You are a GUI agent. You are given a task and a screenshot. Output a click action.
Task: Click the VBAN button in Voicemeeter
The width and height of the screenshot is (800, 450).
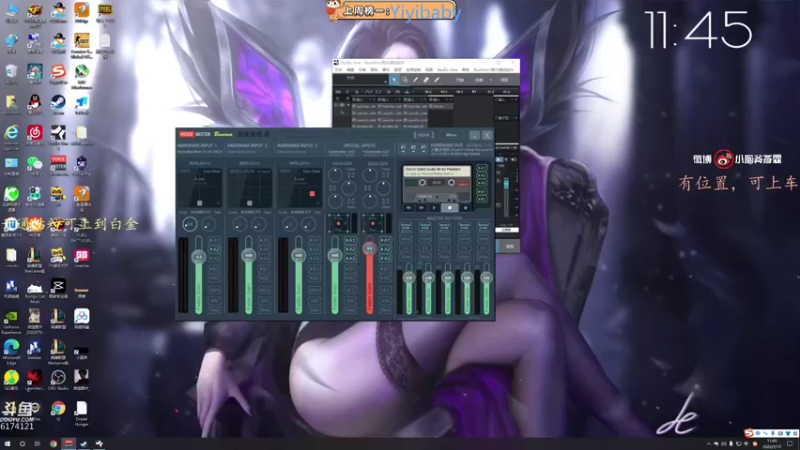click(x=424, y=135)
